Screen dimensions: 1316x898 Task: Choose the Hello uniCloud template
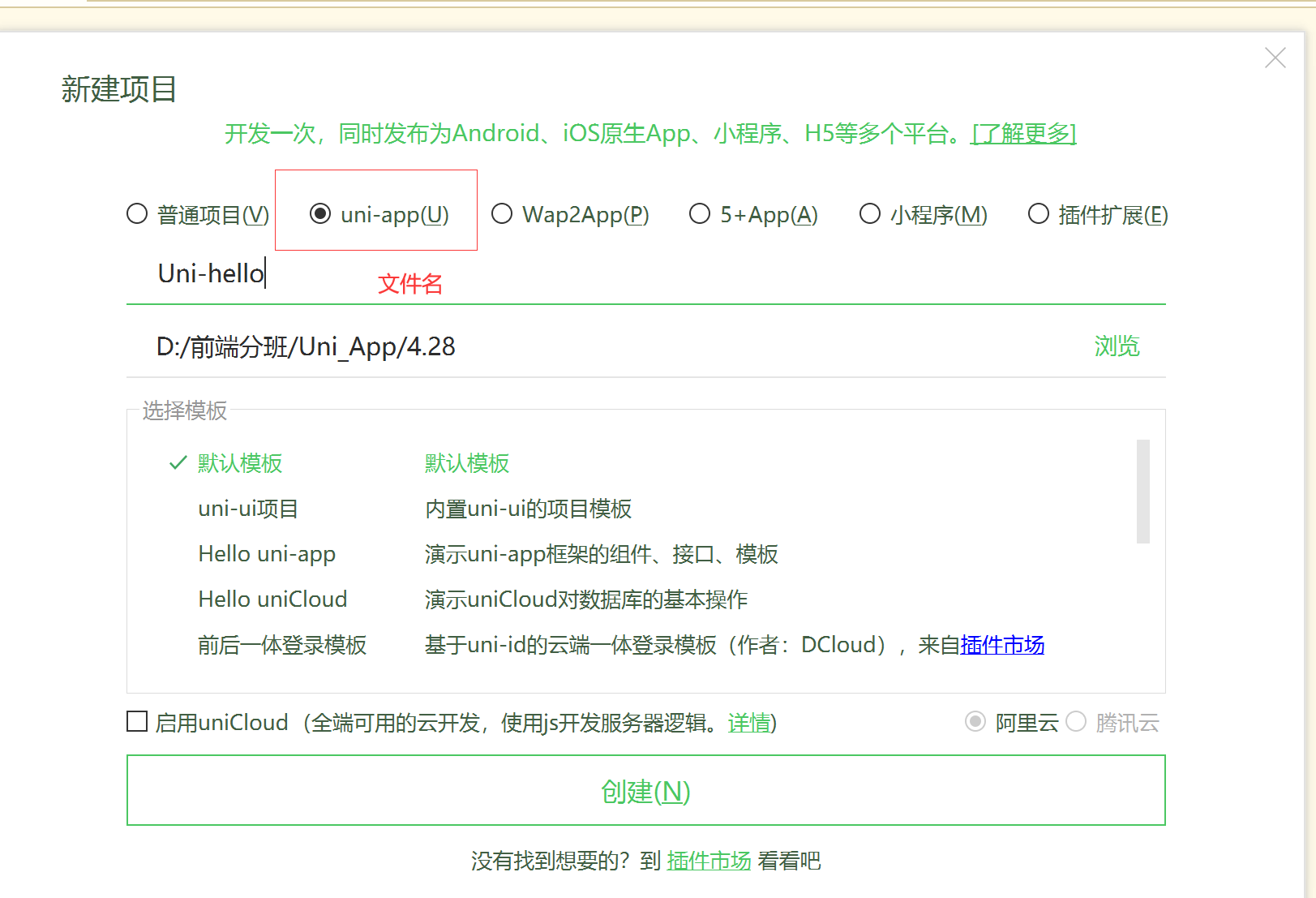tap(272, 599)
